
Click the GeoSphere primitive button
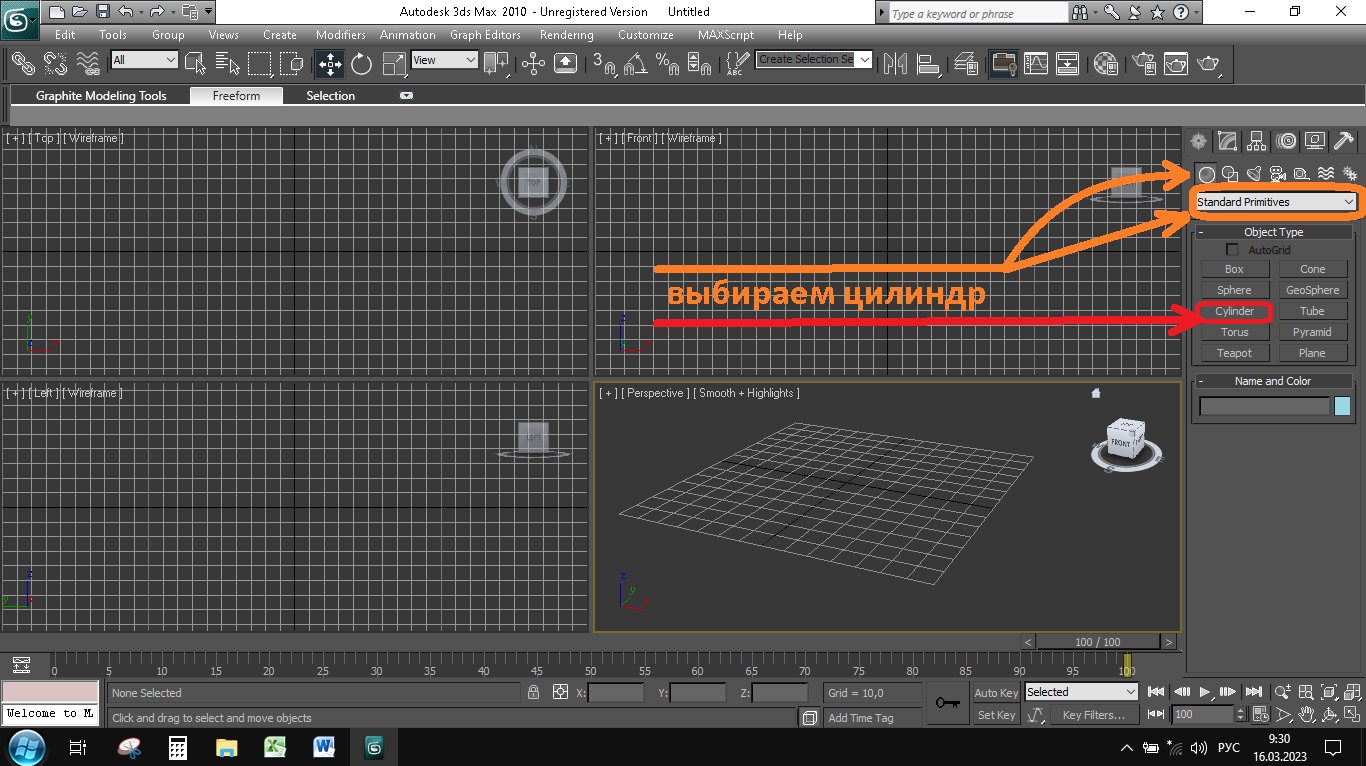coord(1312,290)
